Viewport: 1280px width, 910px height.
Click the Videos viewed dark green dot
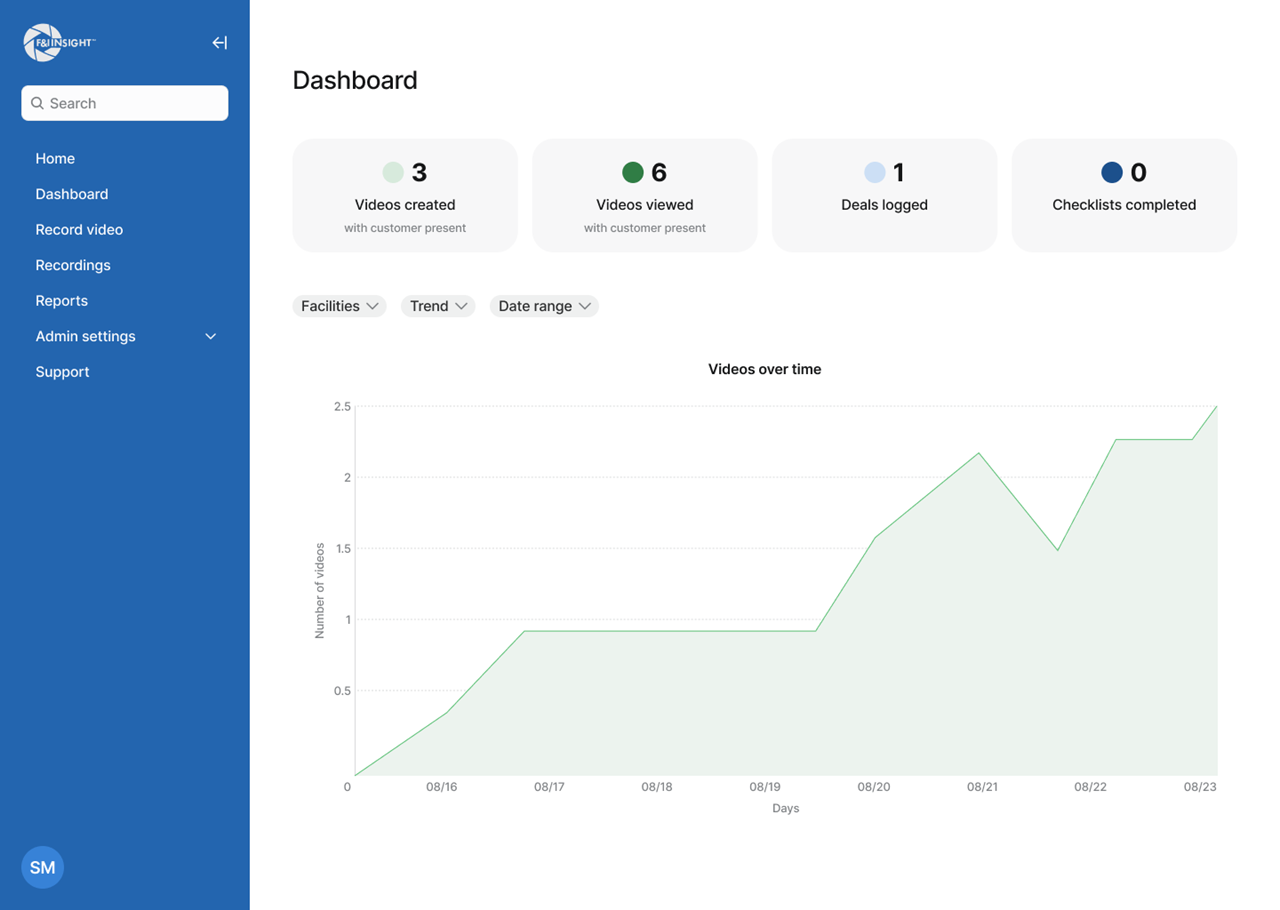(632, 172)
